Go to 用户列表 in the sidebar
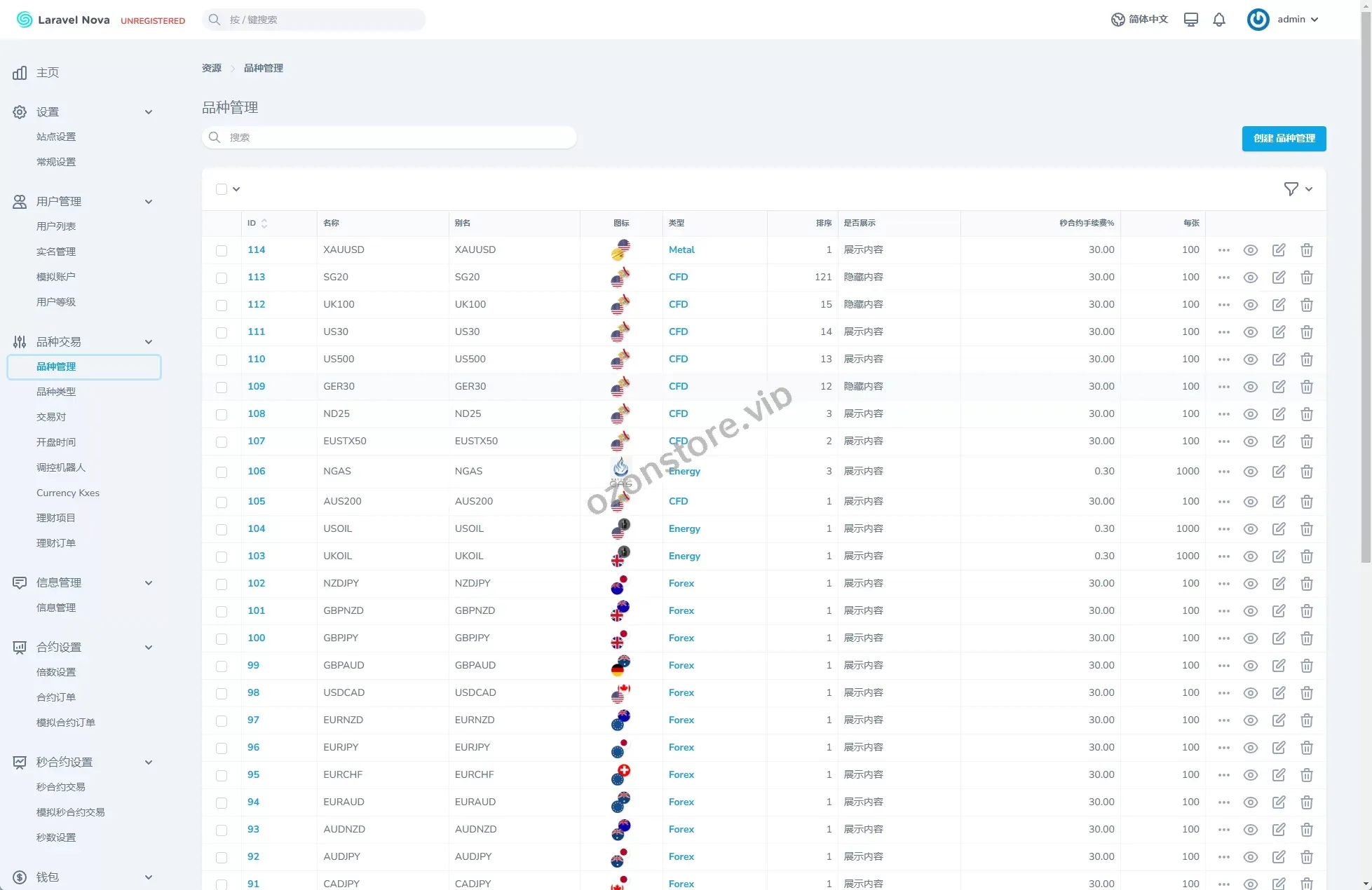1372x890 pixels. 56,226
